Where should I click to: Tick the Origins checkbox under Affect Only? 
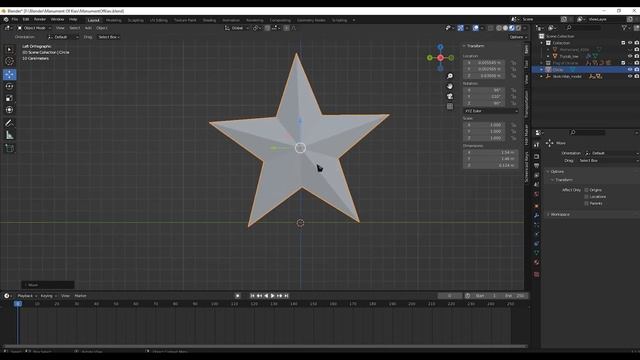point(587,190)
